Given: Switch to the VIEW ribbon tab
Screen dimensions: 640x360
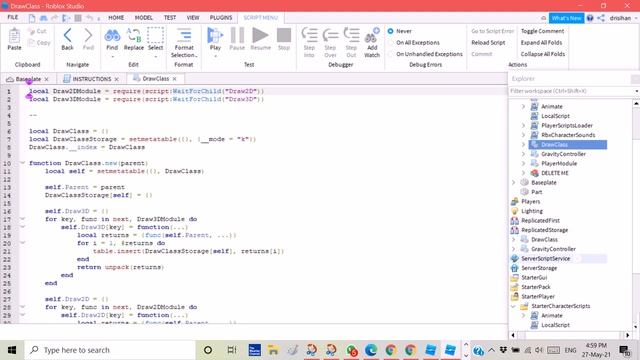Looking at the screenshot, I should coord(193,18).
